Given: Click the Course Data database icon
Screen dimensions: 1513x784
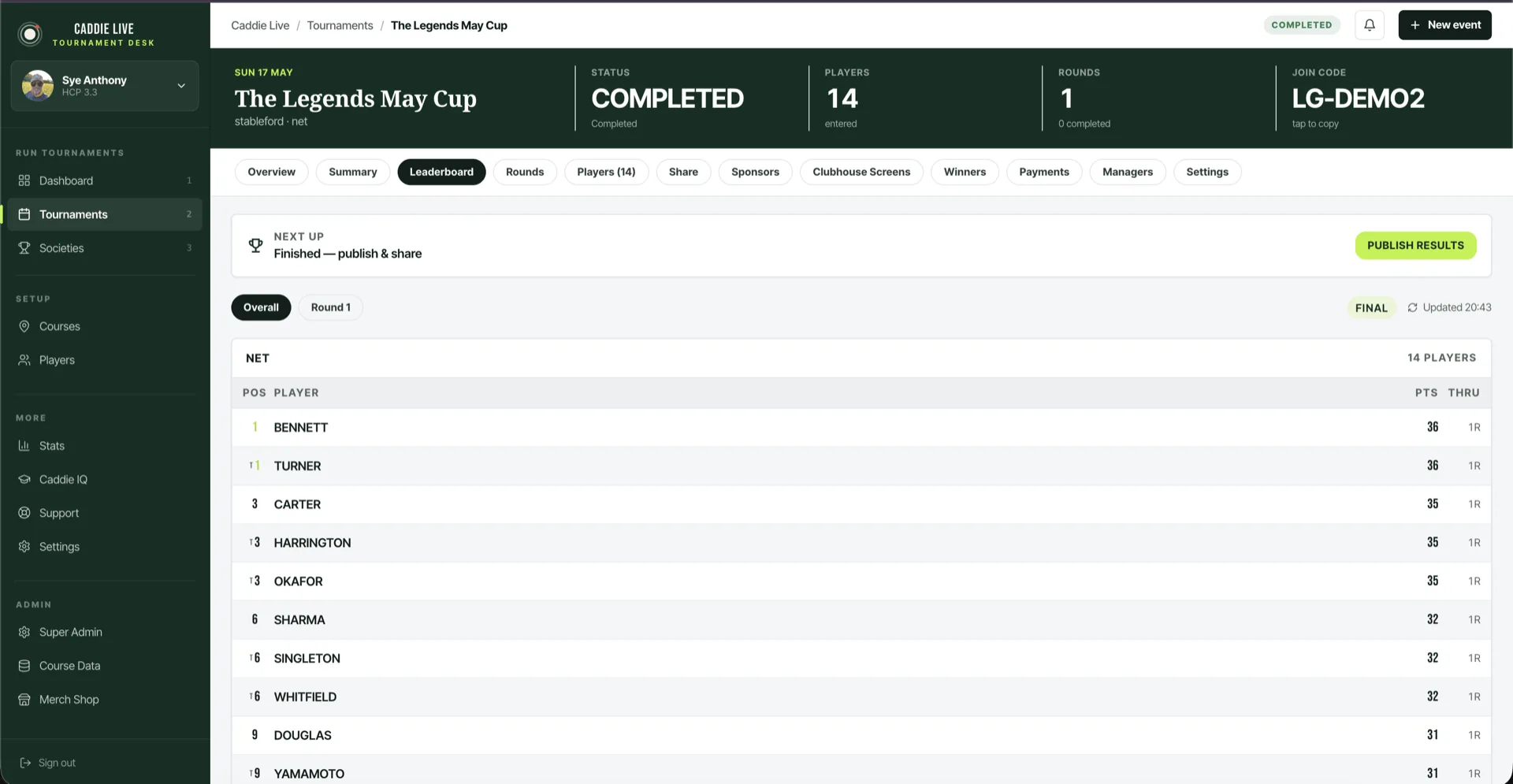Looking at the screenshot, I should coord(24,666).
